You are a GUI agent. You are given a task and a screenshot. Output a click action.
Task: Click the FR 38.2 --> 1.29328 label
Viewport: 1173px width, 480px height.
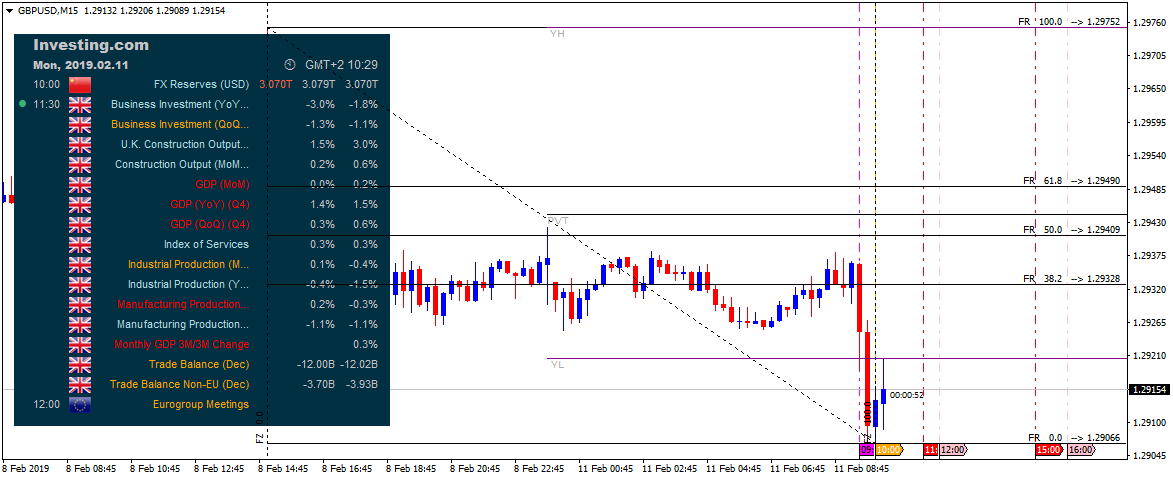tap(1071, 279)
